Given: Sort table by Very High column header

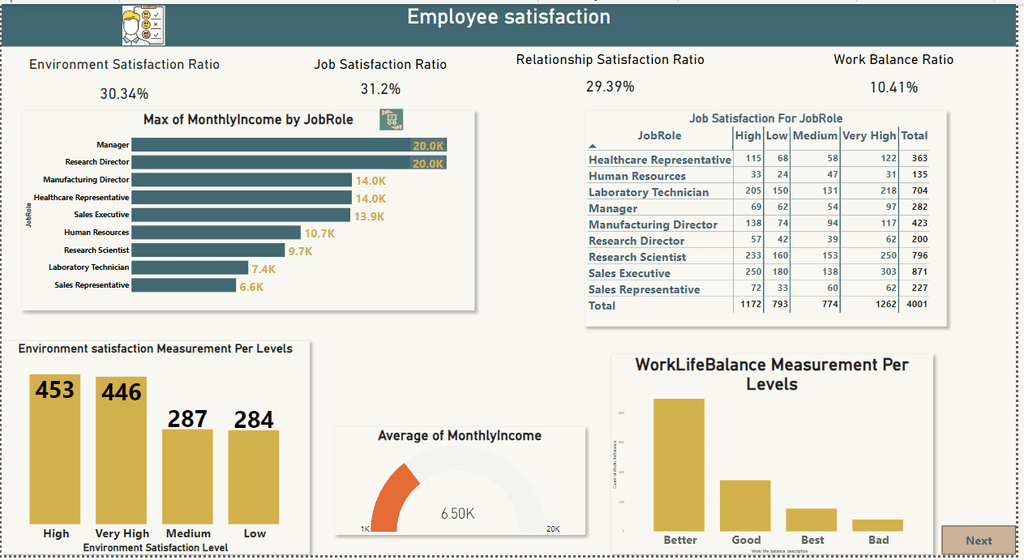Looking at the screenshot, I should (x=869, y=136).
